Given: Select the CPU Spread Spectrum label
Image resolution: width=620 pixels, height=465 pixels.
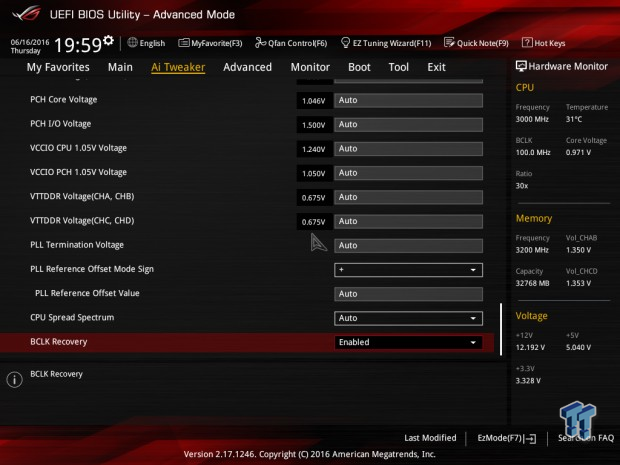Looking at the screenshot, I should (x=72, y=318).
